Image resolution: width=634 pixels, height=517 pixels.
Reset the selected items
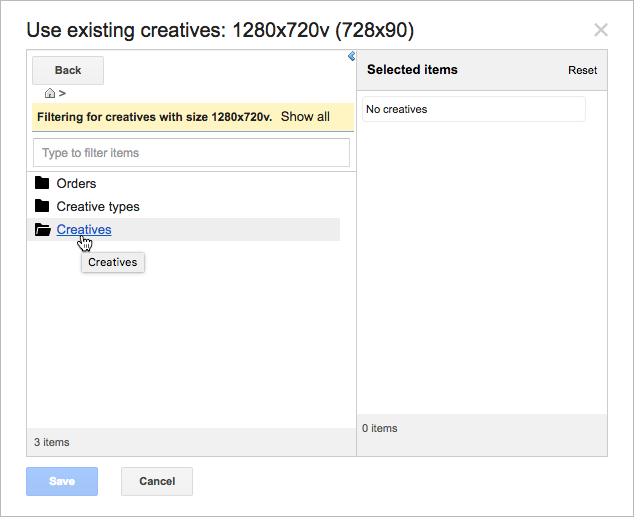[x=582, y=70]
